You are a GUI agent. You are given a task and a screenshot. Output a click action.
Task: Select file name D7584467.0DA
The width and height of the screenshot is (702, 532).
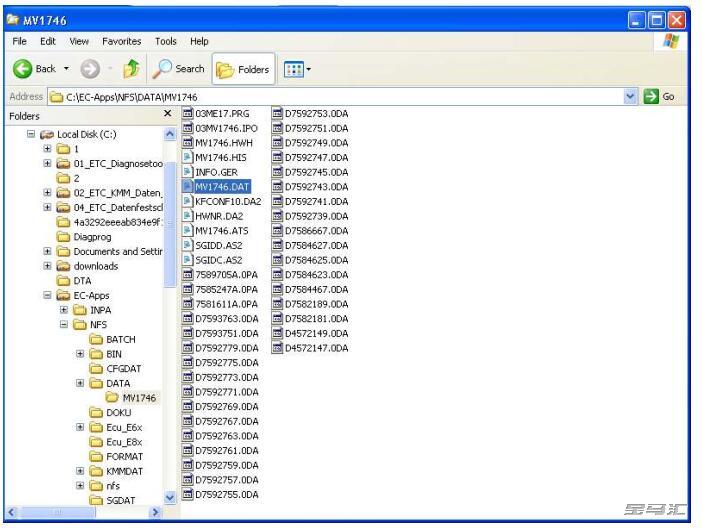317,289
